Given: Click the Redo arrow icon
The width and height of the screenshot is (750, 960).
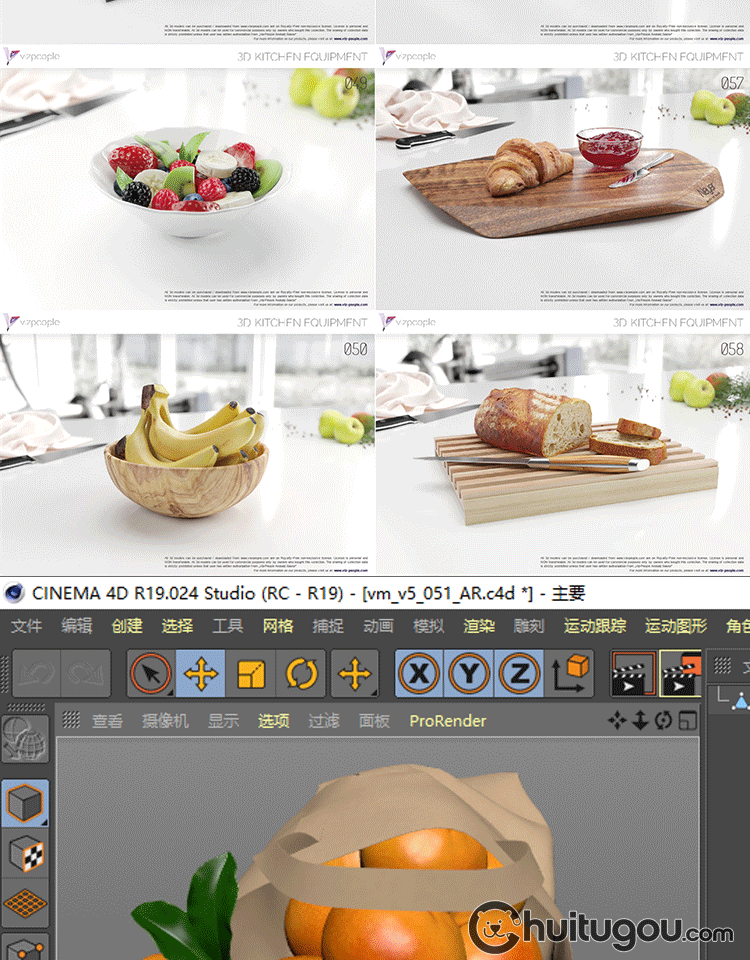Looking at the screenshot, I should [85, 673].
